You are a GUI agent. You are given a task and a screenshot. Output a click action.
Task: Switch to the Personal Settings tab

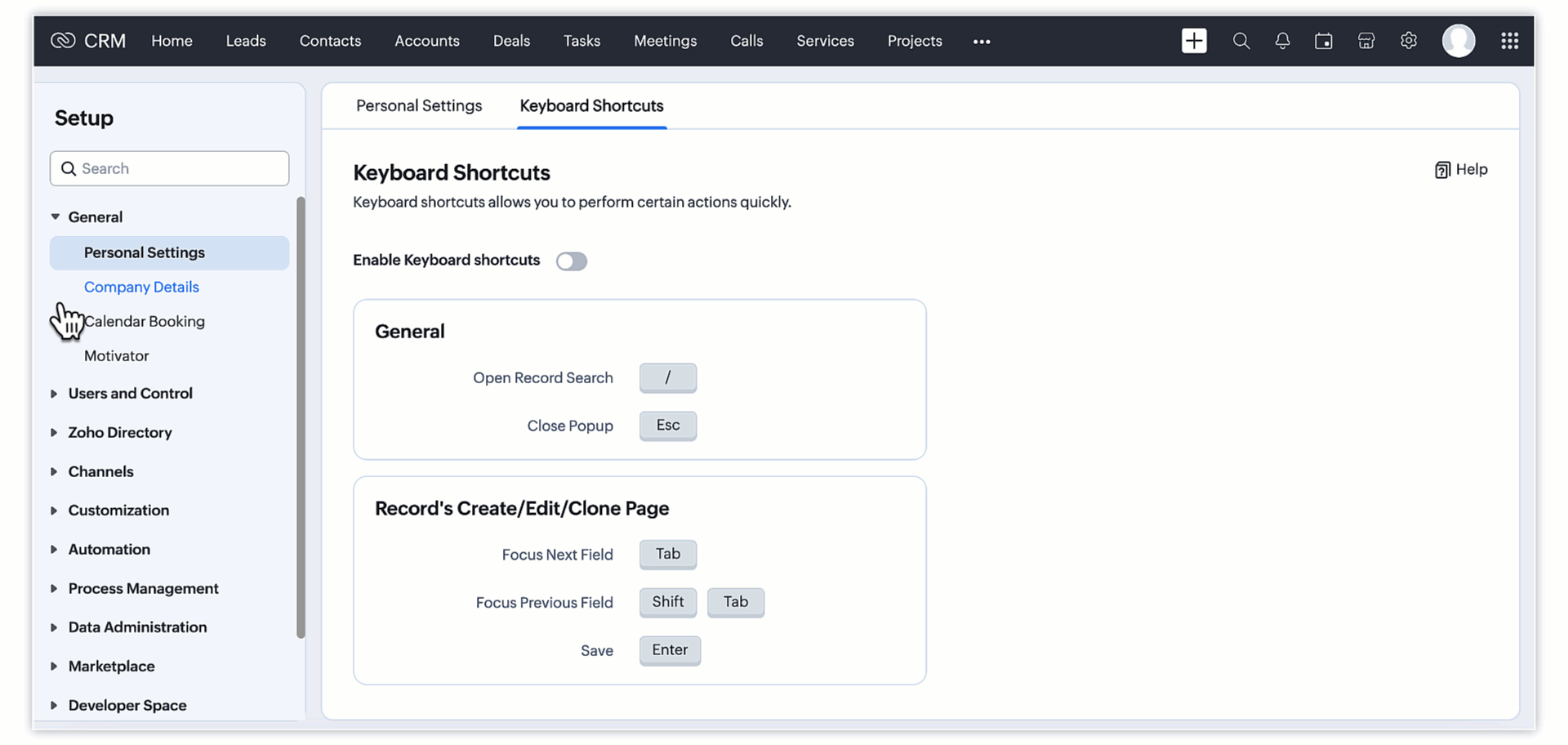coord(419,106)
